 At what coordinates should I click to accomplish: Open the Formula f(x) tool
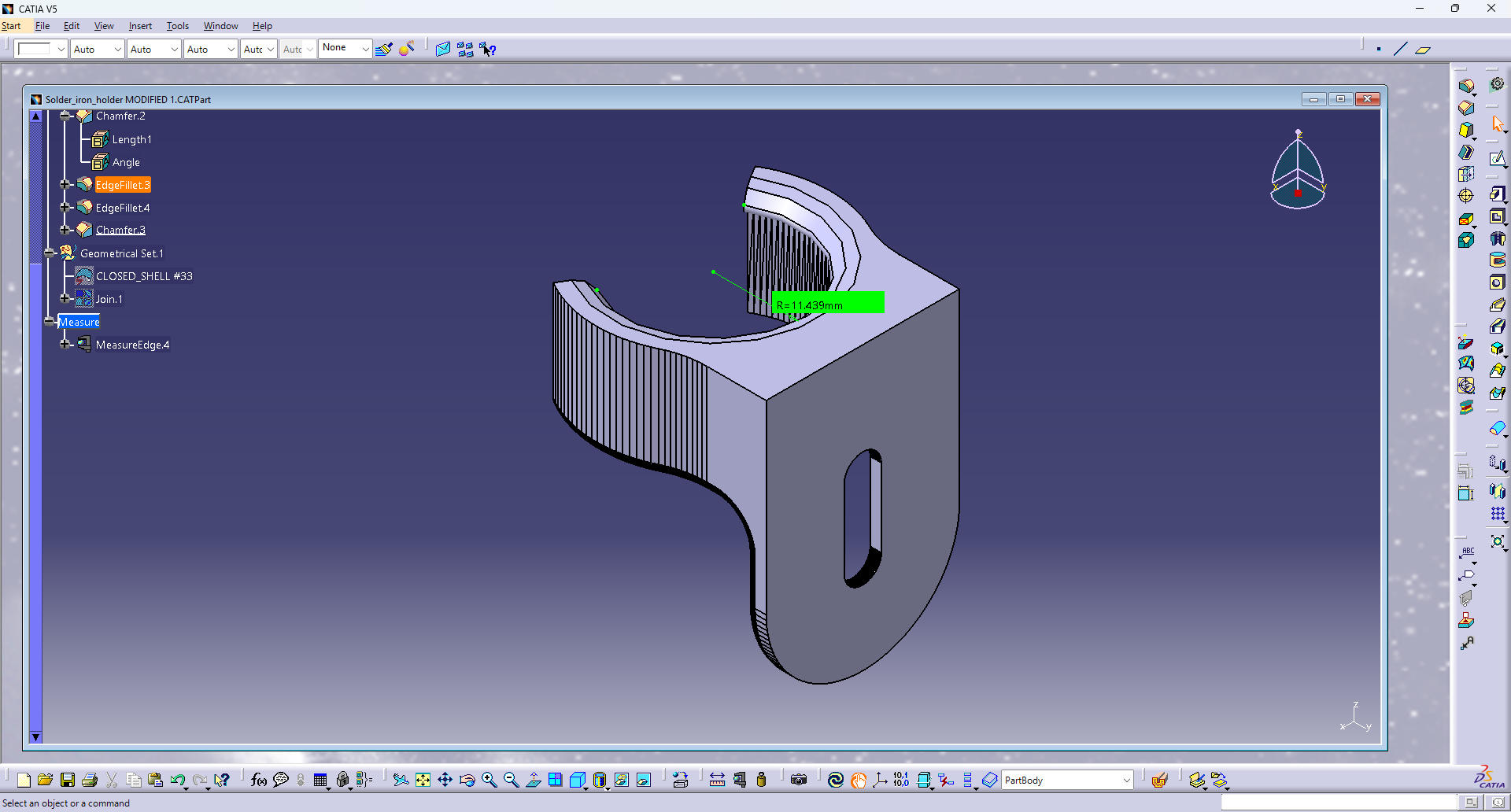click(x=258, y=780)
